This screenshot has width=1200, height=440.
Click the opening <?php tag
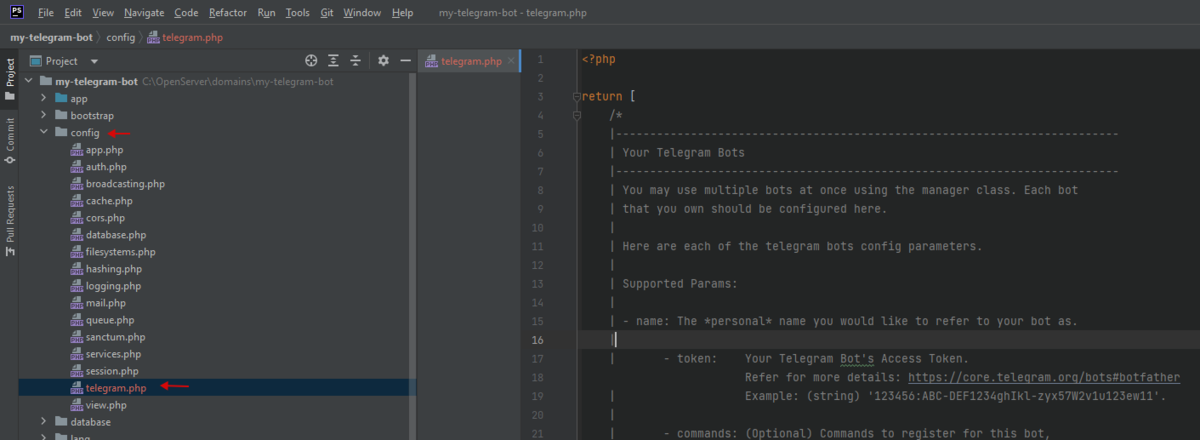[599, 59]
